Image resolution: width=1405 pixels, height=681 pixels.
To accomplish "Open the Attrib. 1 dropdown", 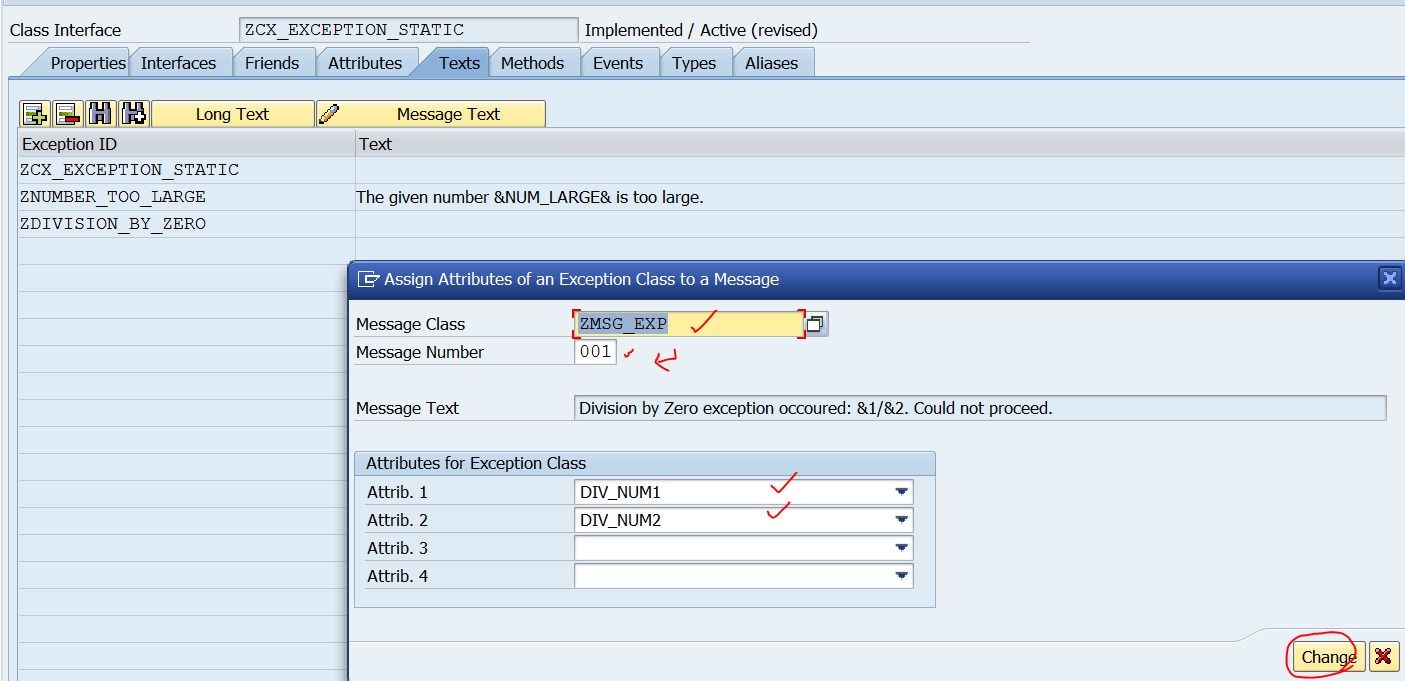I will (901, 491).
